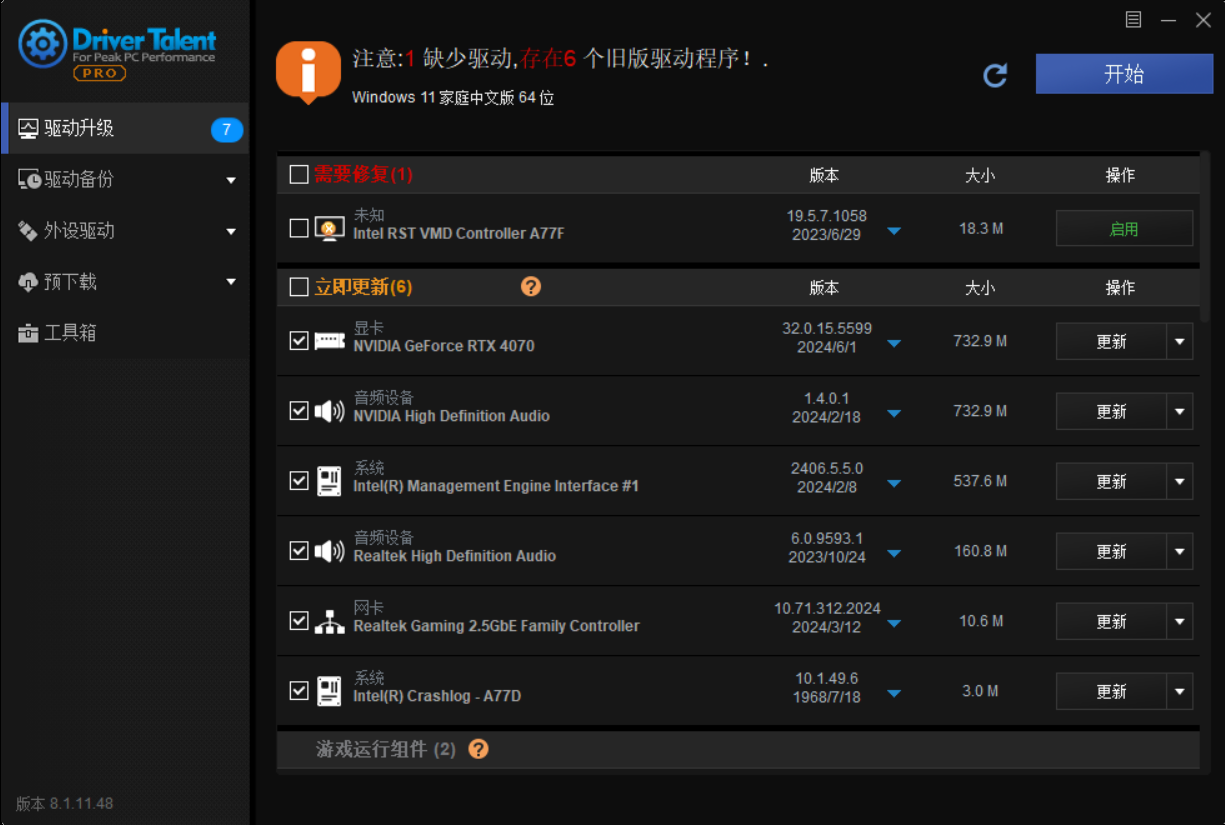Screen dimensions: 1225x825
Task: Click the blue badge showing 7
Action: [227, 129]
